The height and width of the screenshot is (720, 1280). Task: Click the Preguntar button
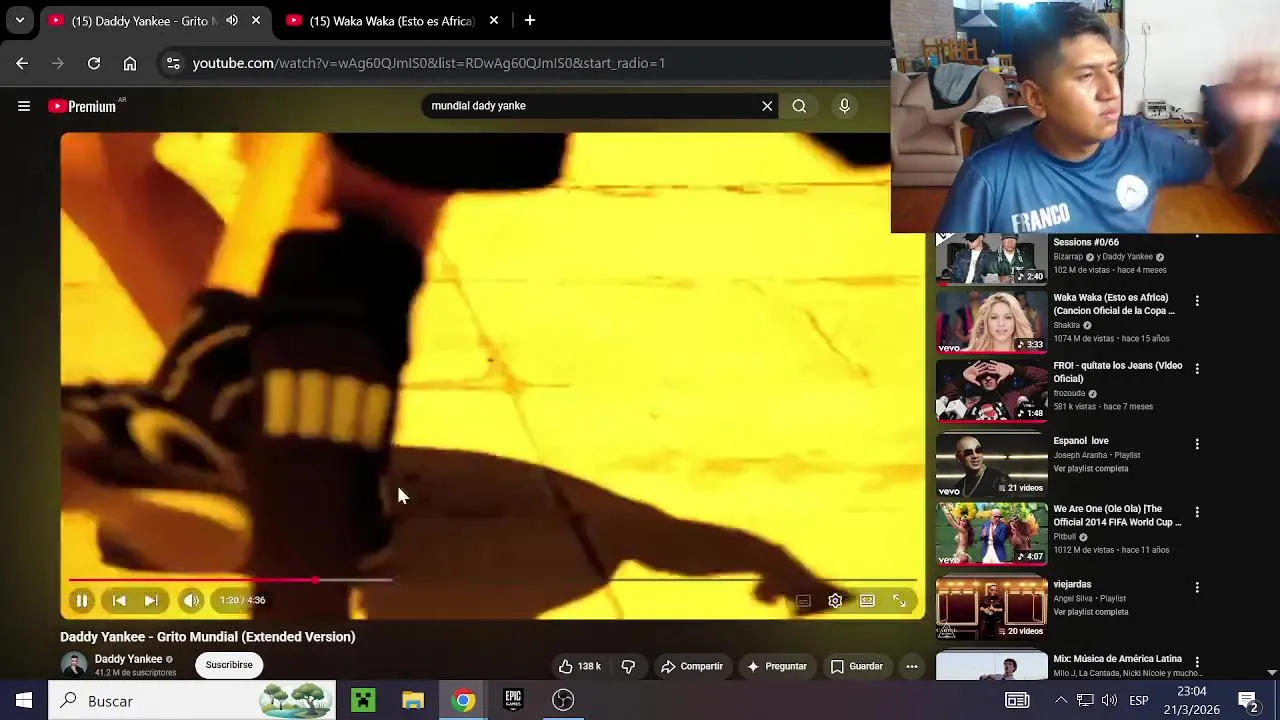pos(777,666)
